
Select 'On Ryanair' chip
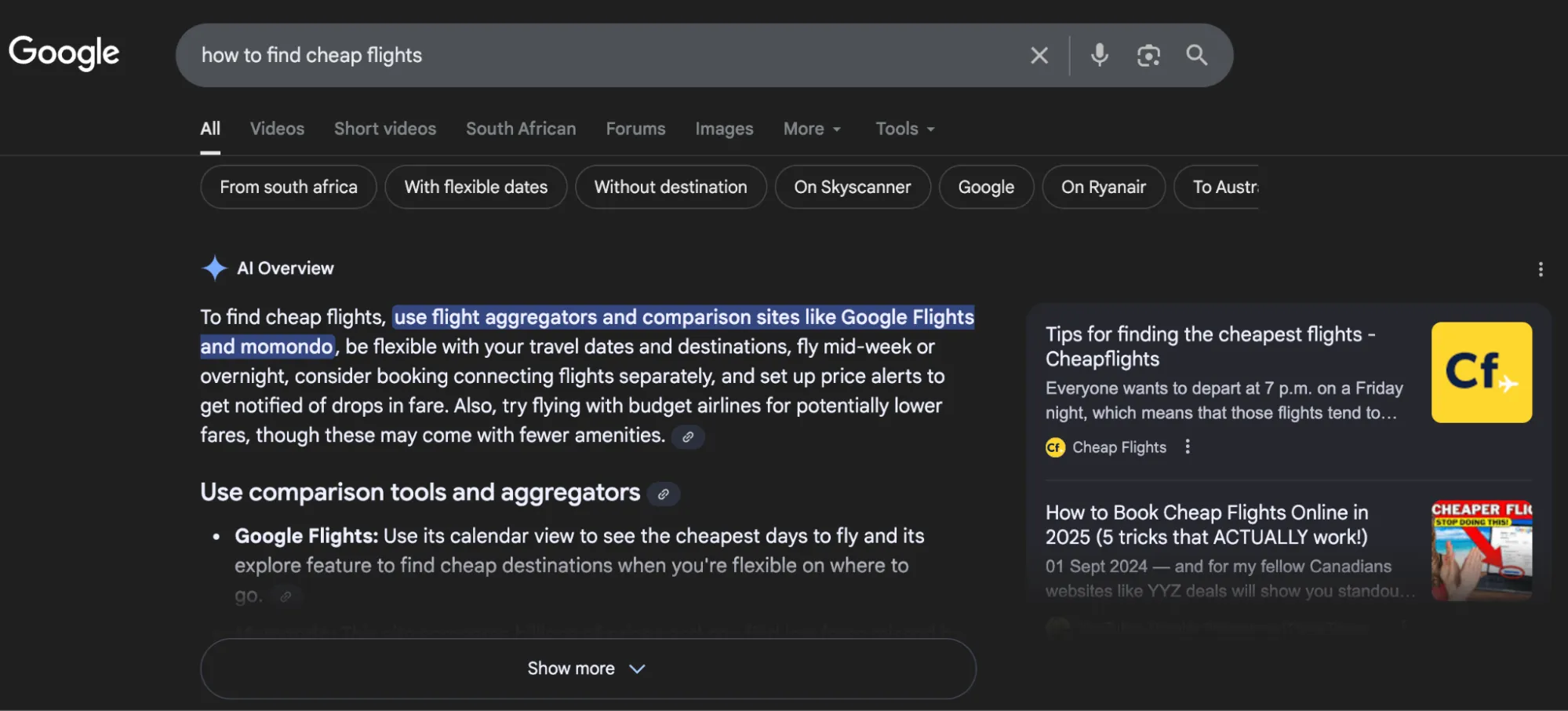(1104, 187)
